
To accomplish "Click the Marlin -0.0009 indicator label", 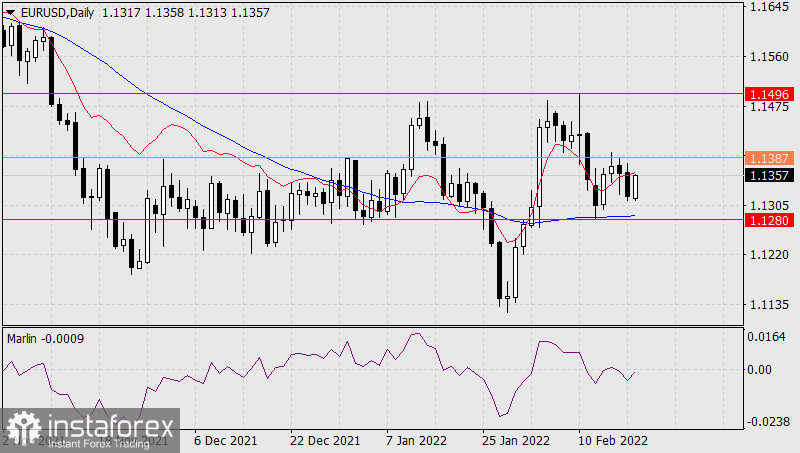I will coord(45,338).
